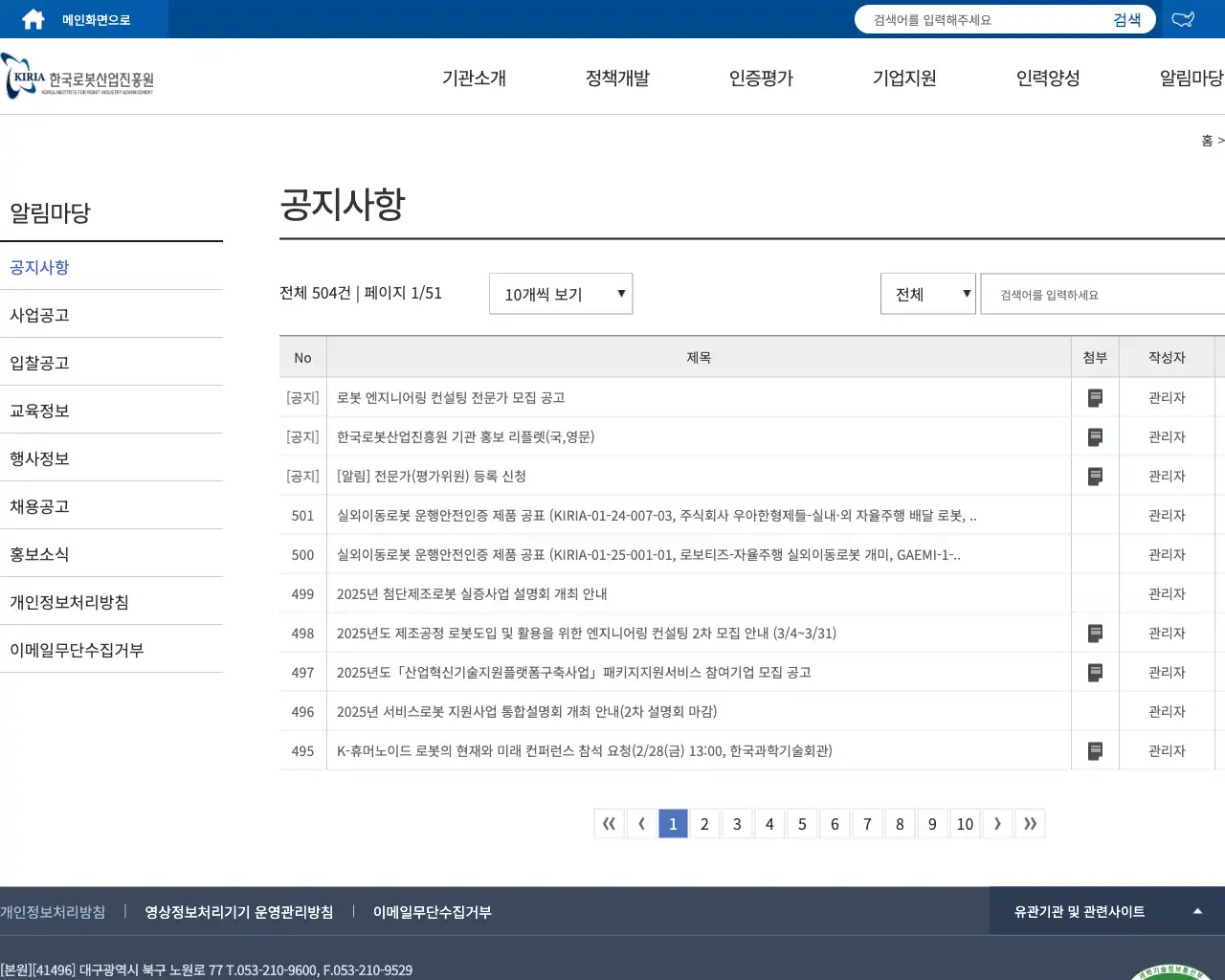Click the KIRIA logo
Viewport: 1225px width, 980px height.
point(77,77)
